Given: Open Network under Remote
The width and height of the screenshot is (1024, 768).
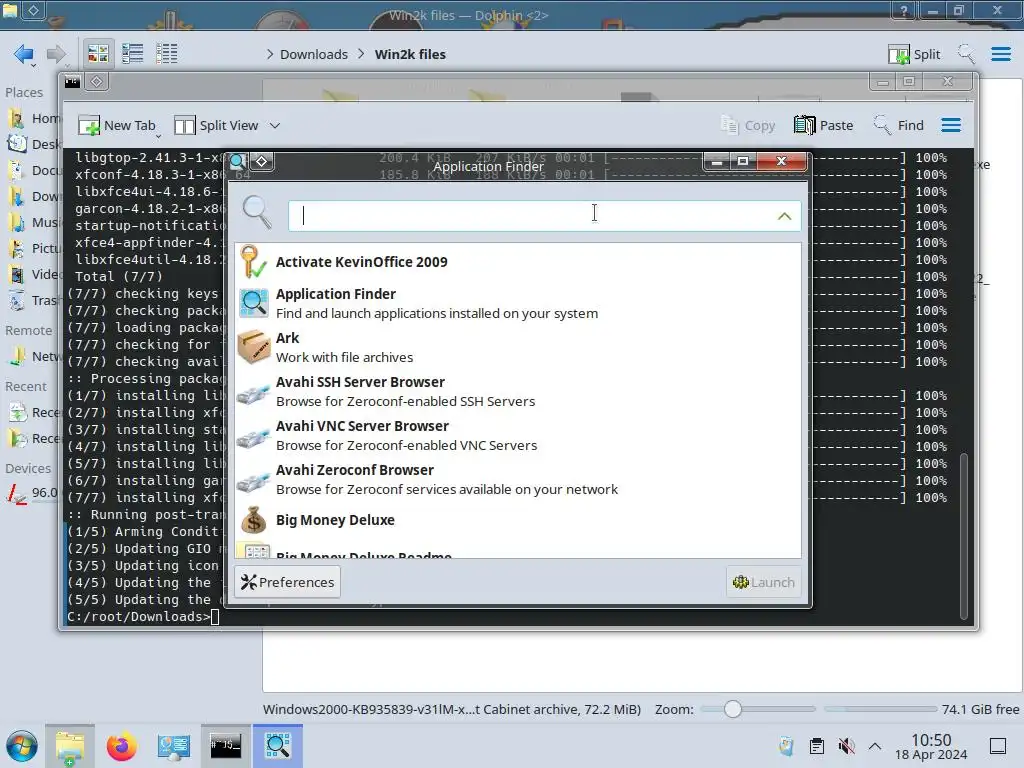Looking at the screenshot, I should click(x=33, y=357).
